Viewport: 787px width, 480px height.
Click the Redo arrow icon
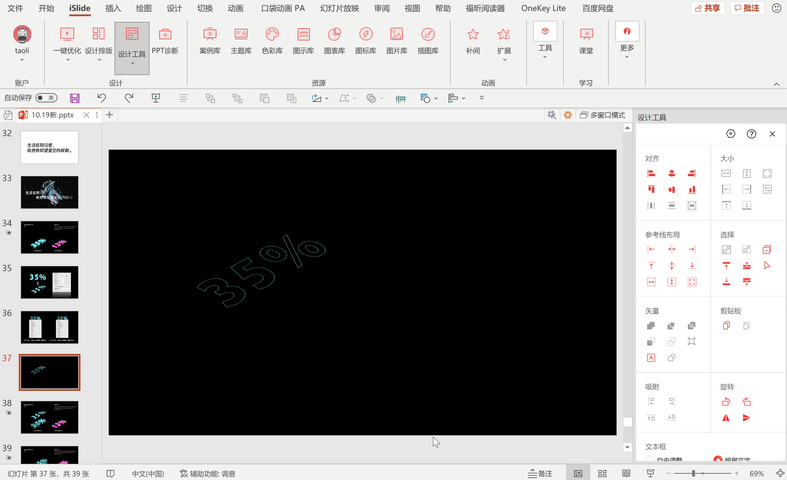coord(129,98)
